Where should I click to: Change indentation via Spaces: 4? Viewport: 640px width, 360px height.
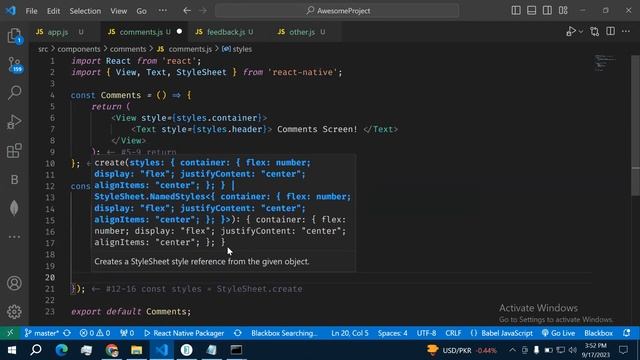tap(392, 333)
